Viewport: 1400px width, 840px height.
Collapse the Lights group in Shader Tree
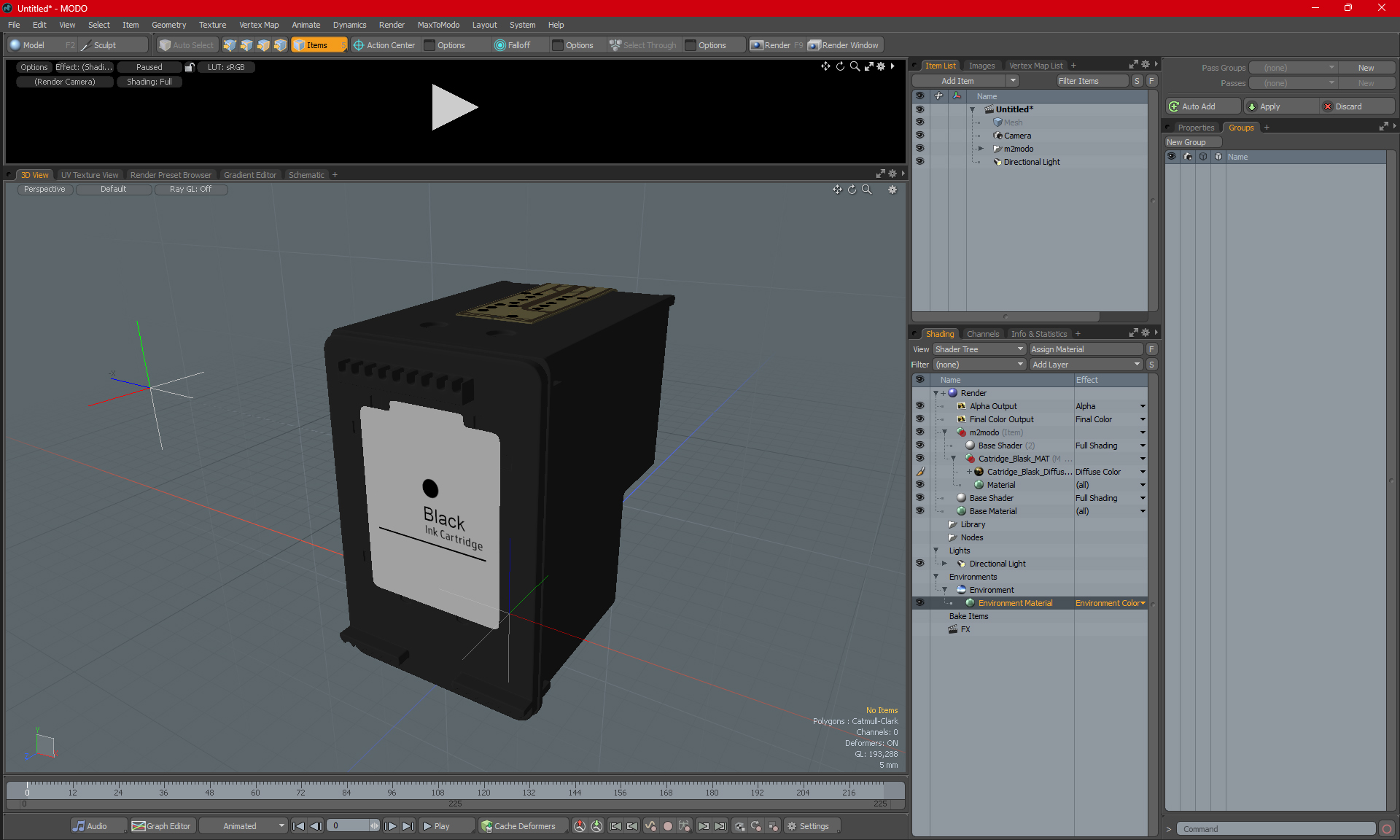click(936, 551)
